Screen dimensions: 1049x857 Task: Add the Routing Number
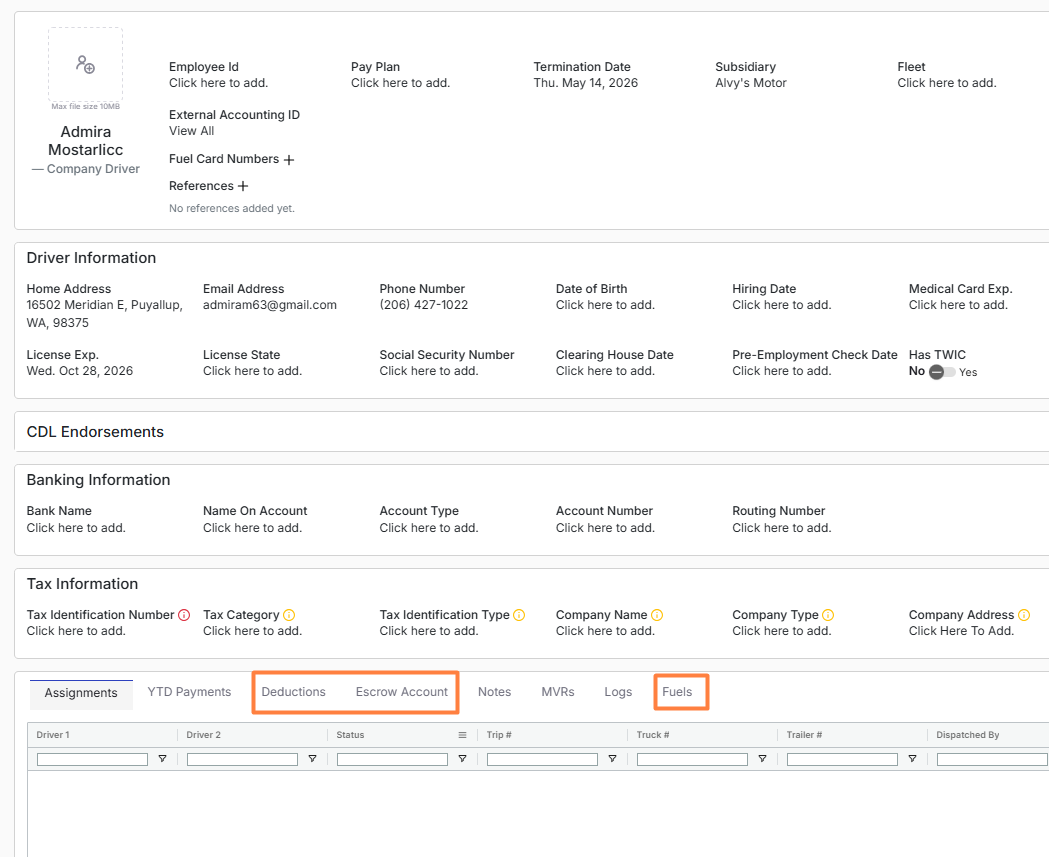[x=781, y=528]
